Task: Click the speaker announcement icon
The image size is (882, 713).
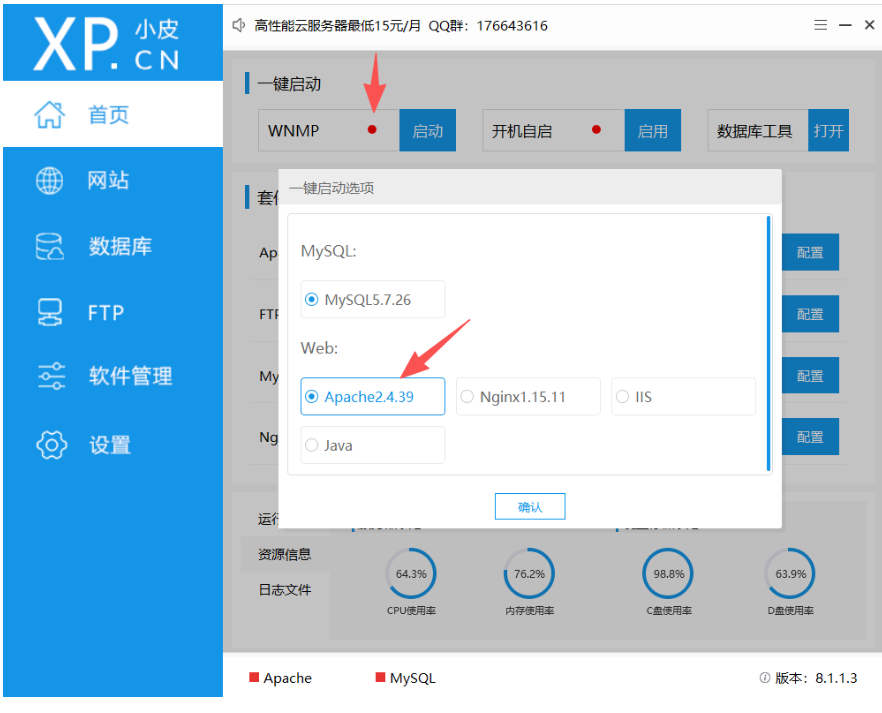Action: (x=239, y=25)
